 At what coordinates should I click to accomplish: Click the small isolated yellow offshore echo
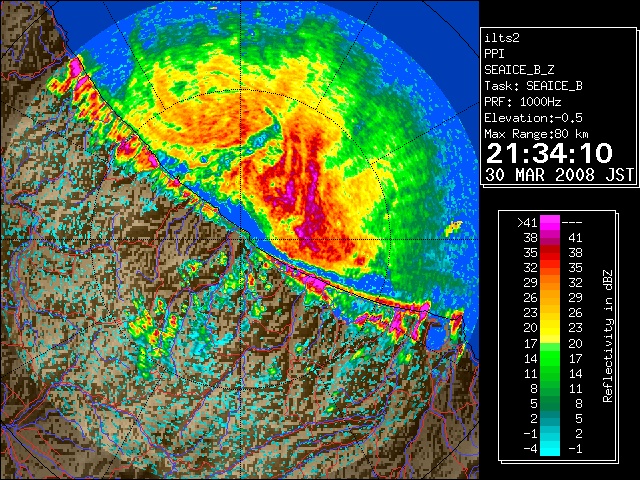(453, 228)
